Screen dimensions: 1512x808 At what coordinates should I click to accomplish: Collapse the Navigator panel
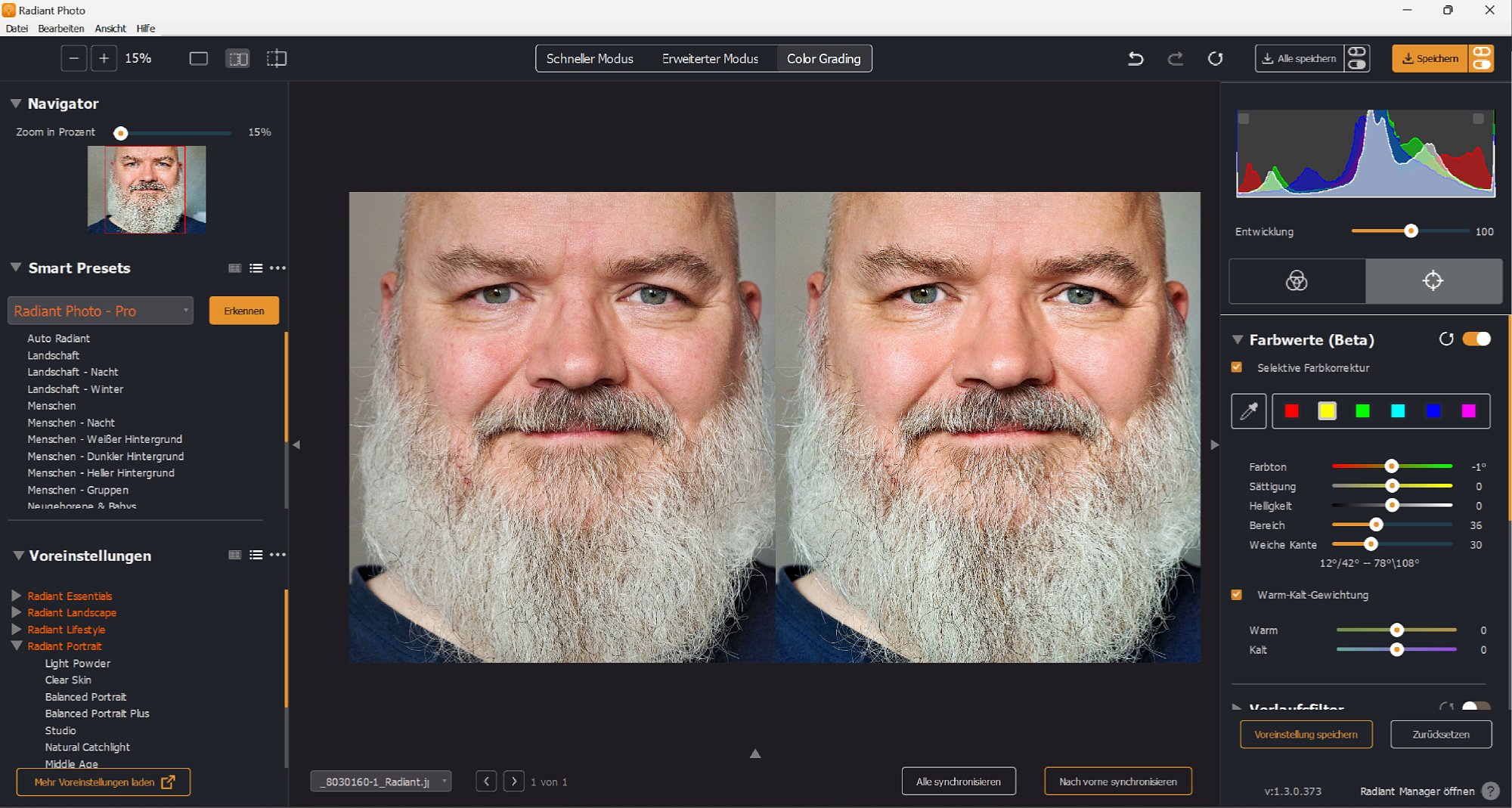pyautogui.click(x=15, y=104)
